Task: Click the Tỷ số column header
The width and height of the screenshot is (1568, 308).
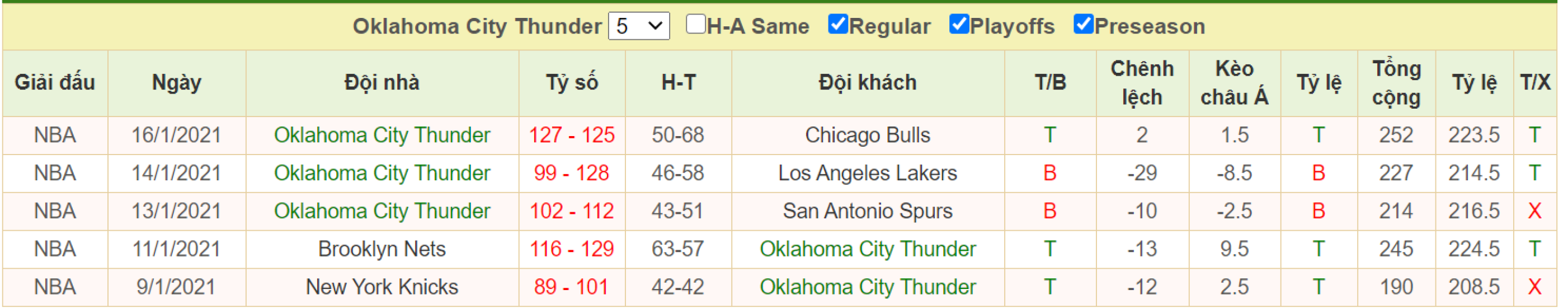Action: pyautogui.click(x=572, y=83)
